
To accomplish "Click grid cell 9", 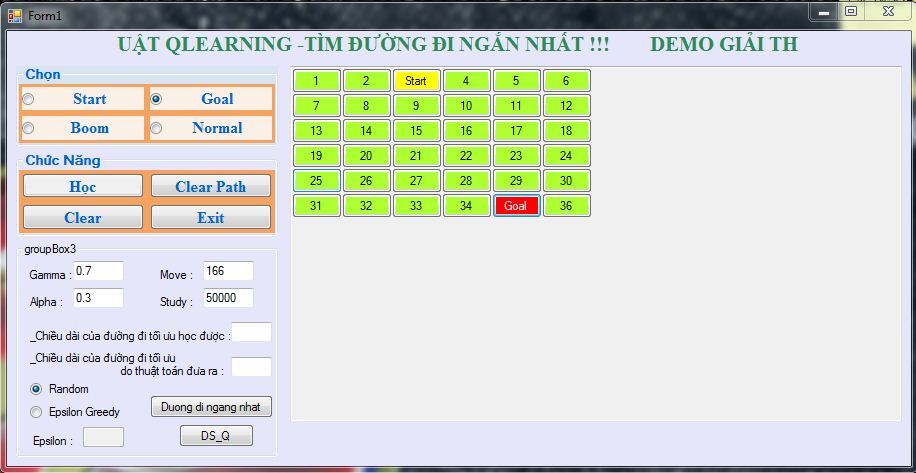I will (x=417, y=106).
